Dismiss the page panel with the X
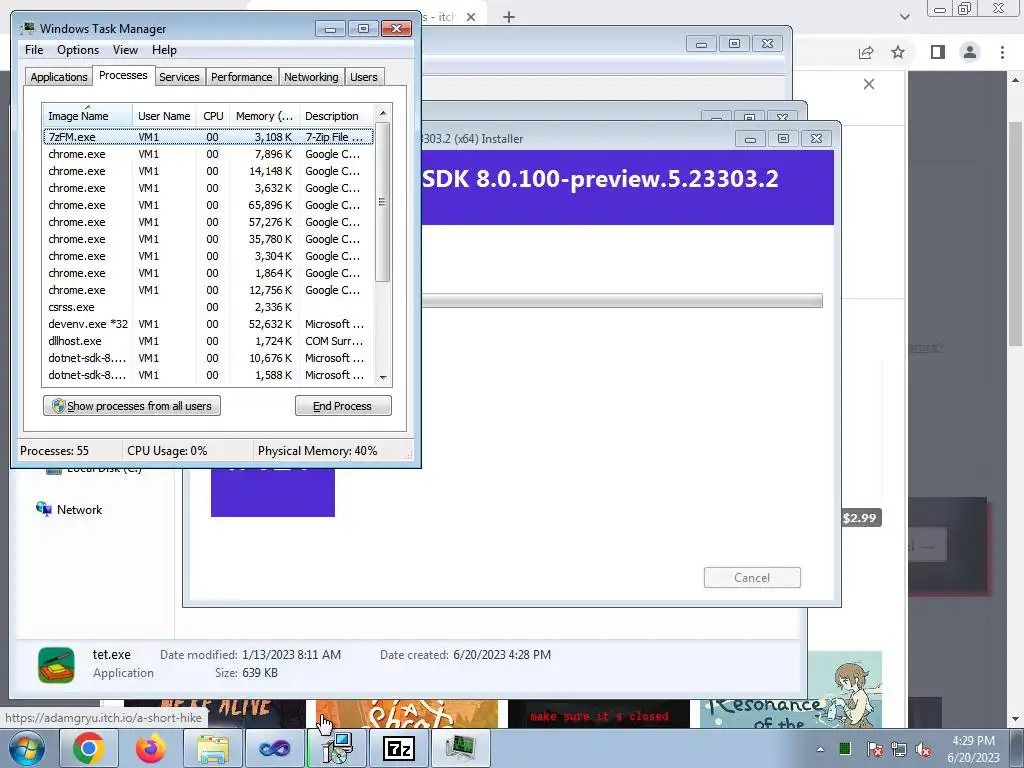This screenshot has width=1024, height=768. click(x=869, y=84)
